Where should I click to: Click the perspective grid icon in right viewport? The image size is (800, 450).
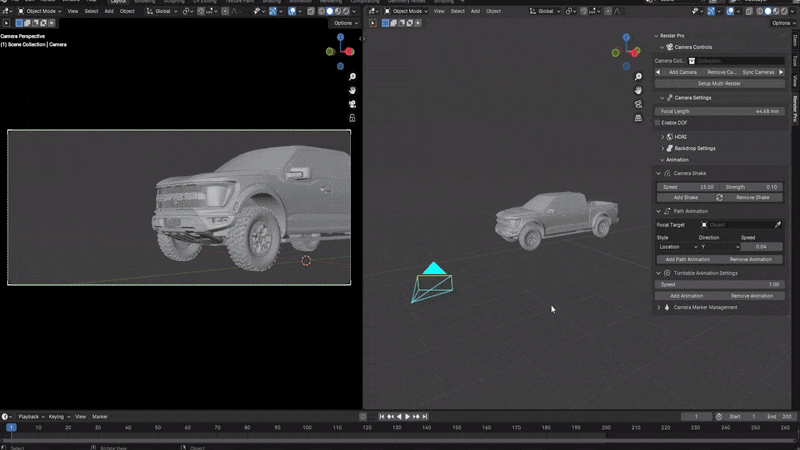point(638,118)
